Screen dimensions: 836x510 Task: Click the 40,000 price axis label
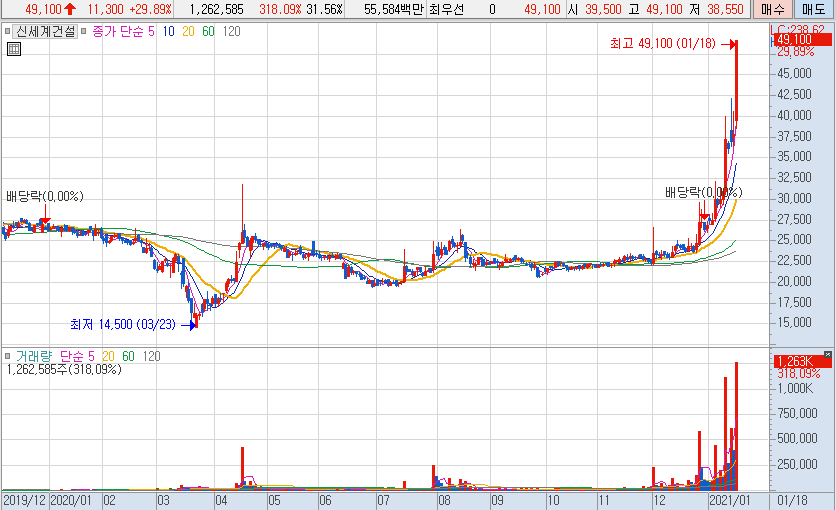794,116
